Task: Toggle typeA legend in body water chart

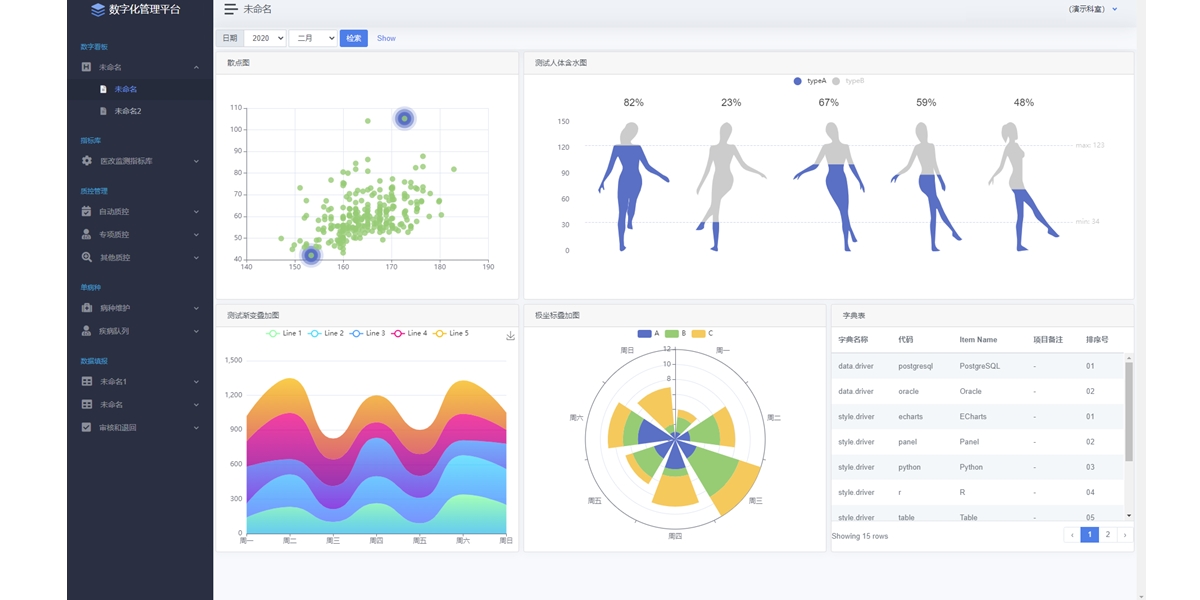Action: 809,81
